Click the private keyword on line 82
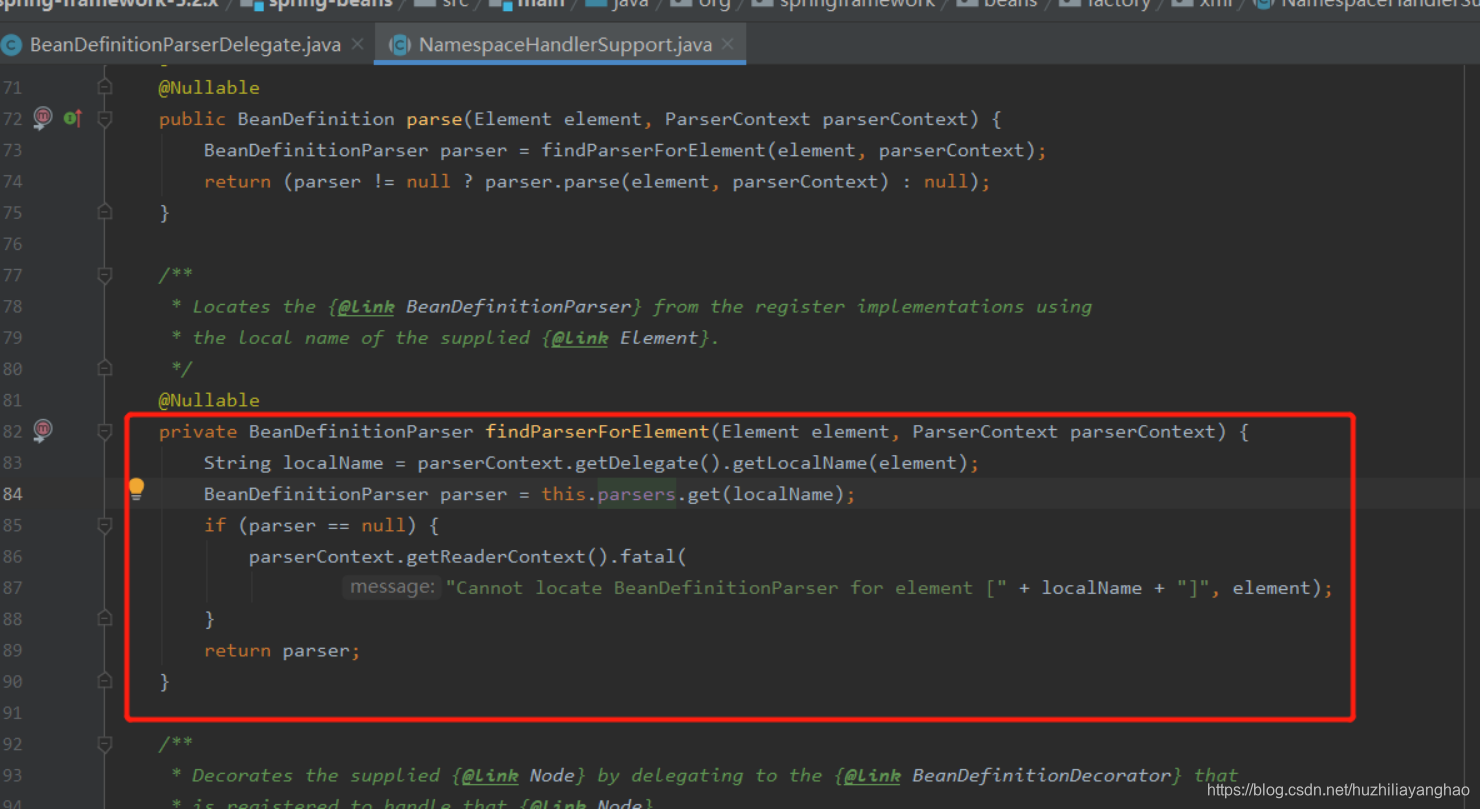Image resolution: width=1480 pixels, height=809 pixels. [x=198, y=431]
